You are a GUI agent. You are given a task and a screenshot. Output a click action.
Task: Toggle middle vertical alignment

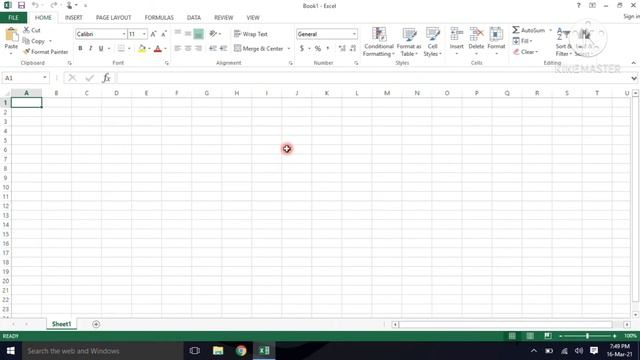click(x=188, y=34)
